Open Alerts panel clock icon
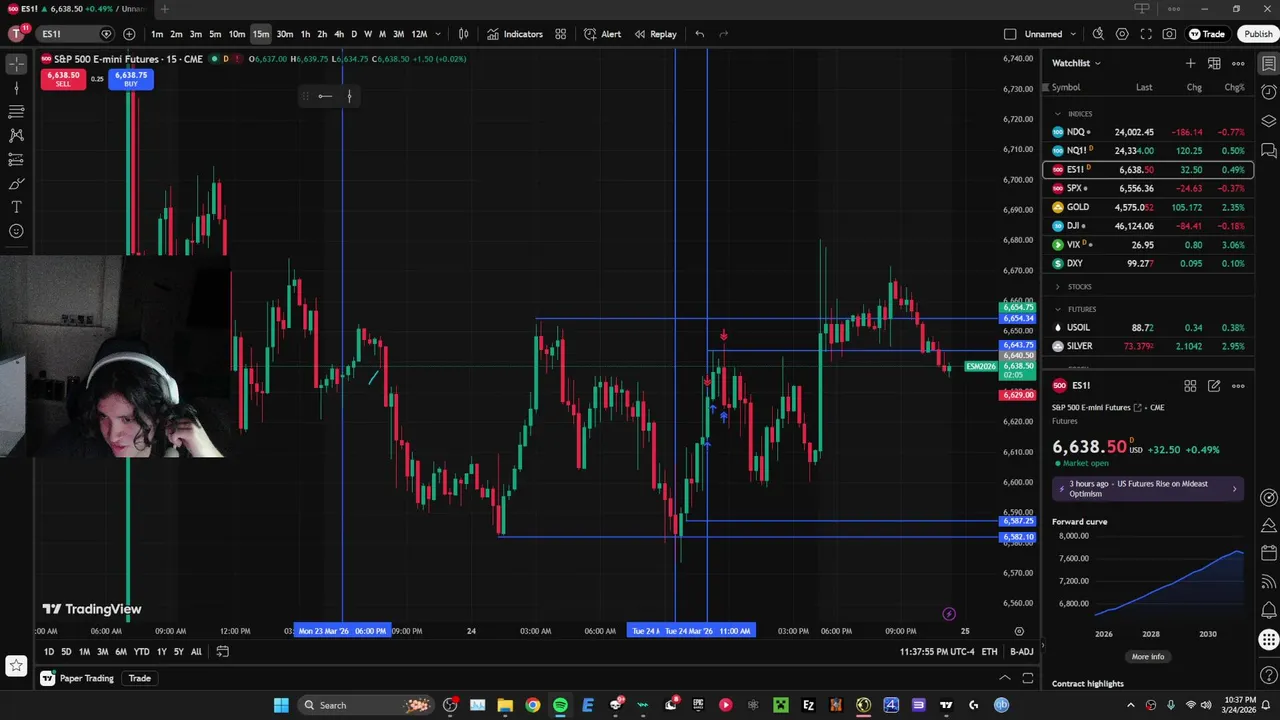Viewport: 1280px width, 720px height. click(1268, 93)
